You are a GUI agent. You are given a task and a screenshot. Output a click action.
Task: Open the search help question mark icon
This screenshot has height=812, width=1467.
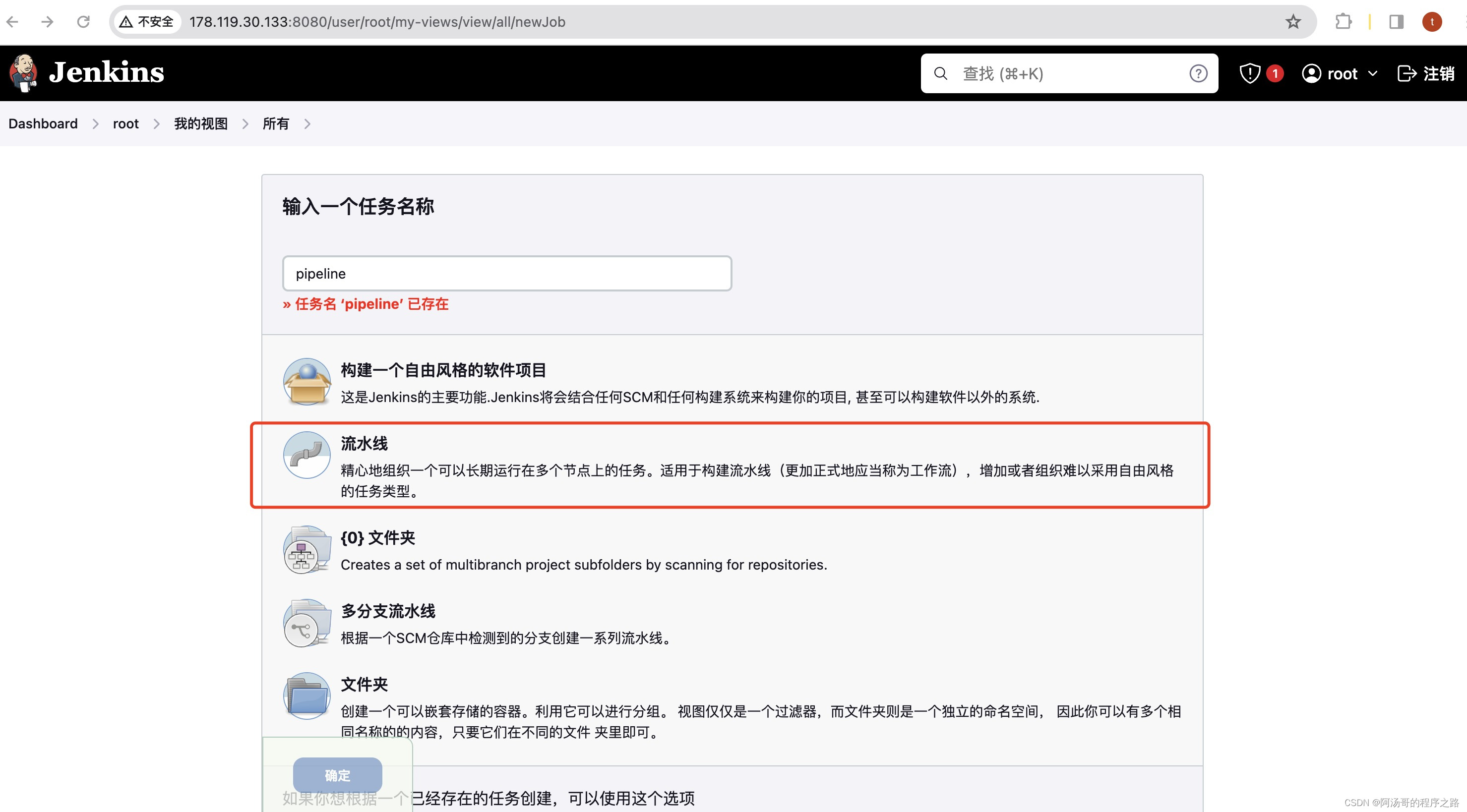1198,73
